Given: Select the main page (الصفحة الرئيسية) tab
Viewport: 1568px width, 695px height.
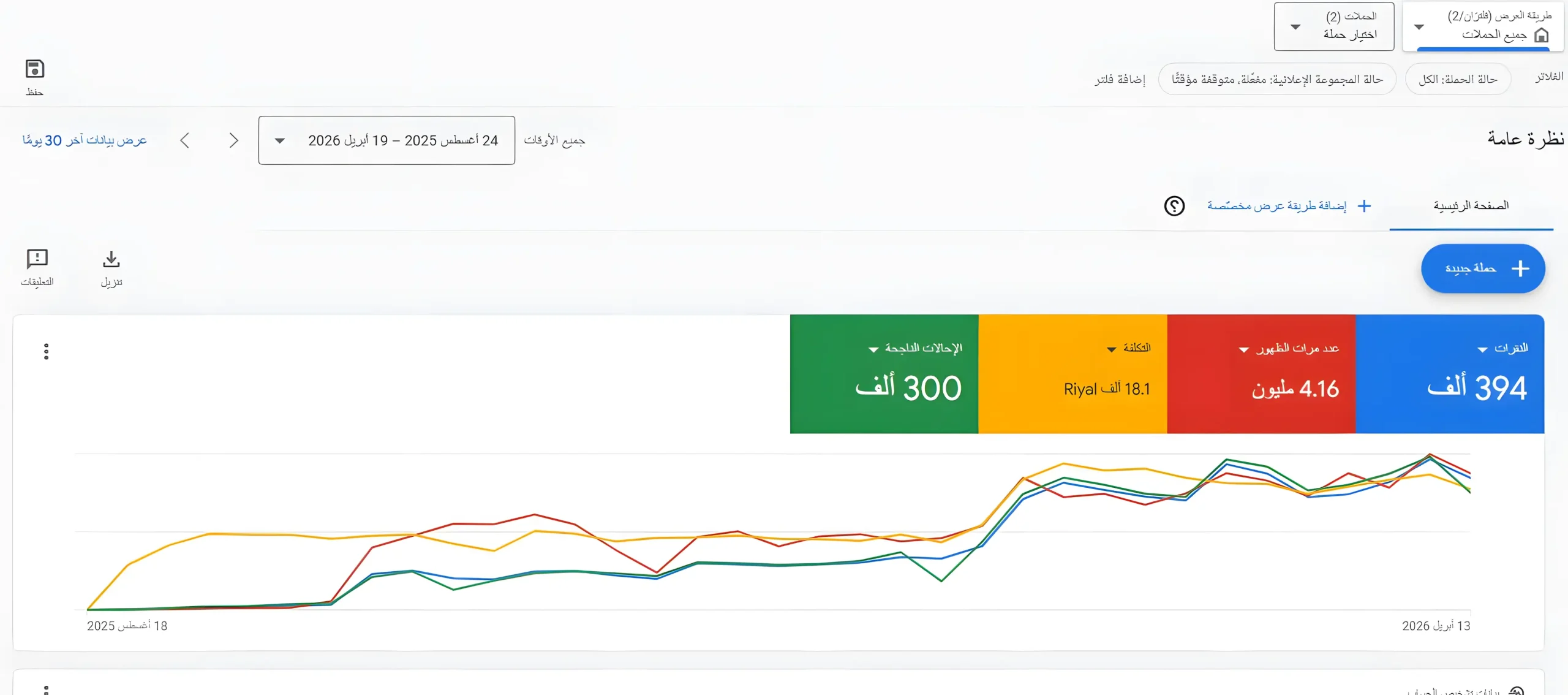Looking at the screenshot, I should (x=1471, y=206).
